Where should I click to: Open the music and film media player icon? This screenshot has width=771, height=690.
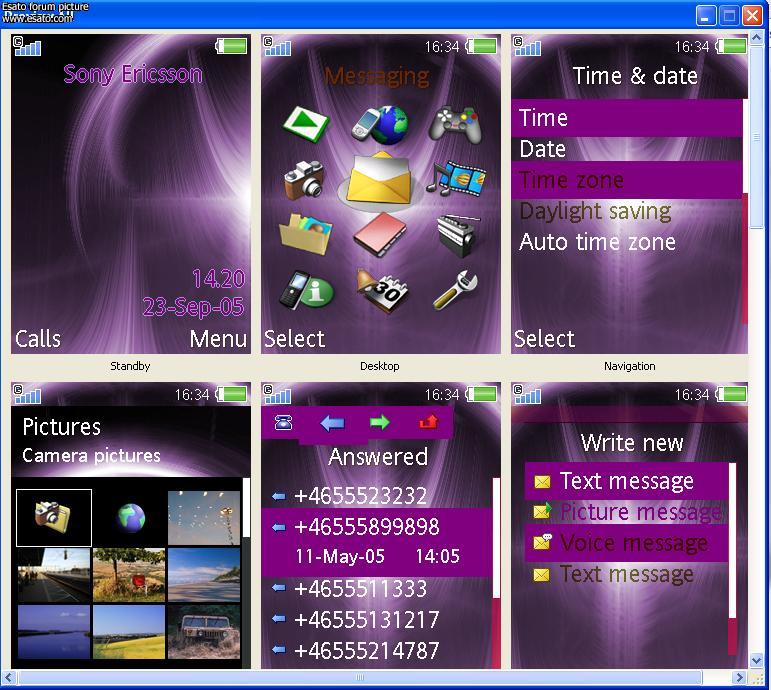456,179
